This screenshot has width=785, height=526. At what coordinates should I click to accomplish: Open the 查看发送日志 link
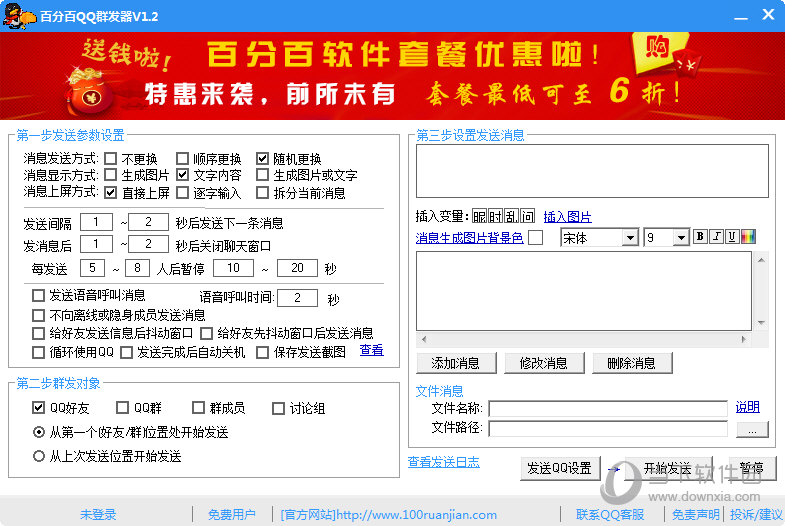click(444, 462)
